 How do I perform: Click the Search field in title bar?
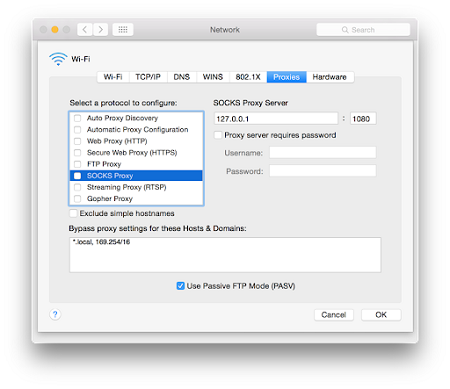(363, 30)
